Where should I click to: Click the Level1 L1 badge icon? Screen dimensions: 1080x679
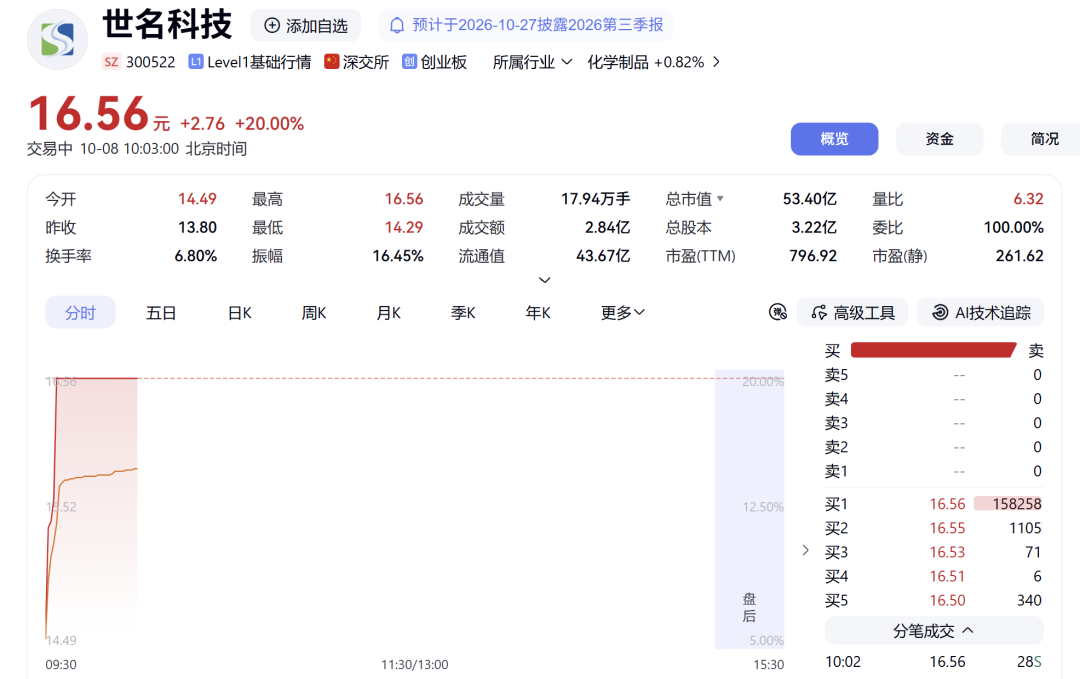coord(196,62)
